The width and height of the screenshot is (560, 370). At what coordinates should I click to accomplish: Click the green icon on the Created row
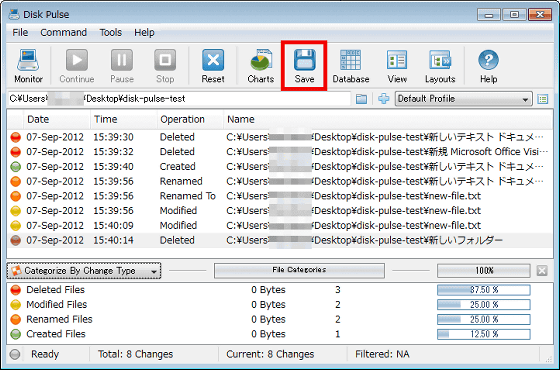tap(15, 167)
